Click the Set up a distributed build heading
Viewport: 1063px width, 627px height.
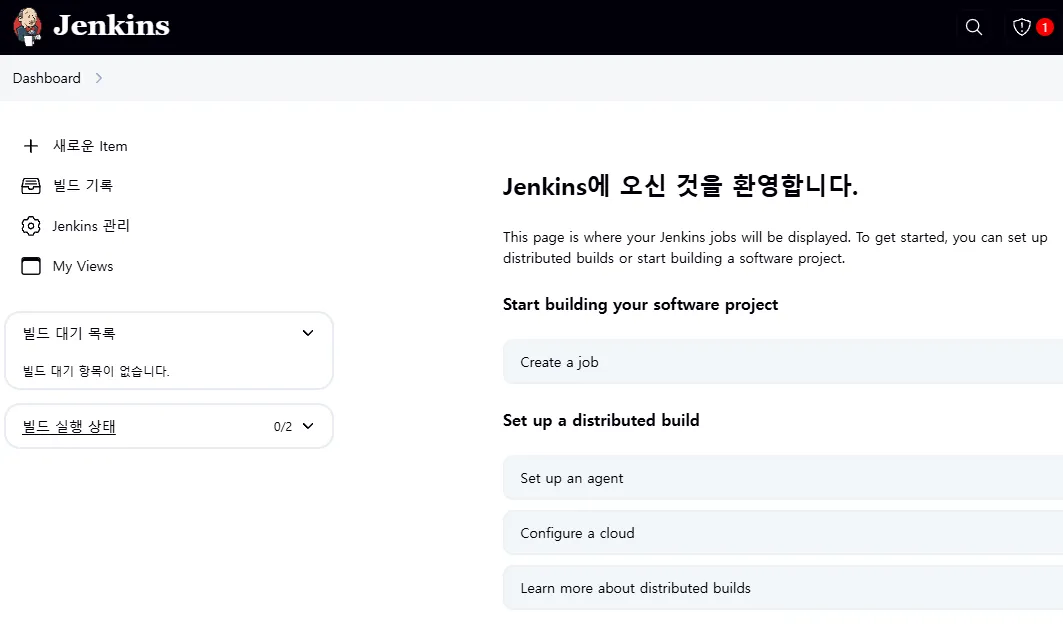pos(601,420)
